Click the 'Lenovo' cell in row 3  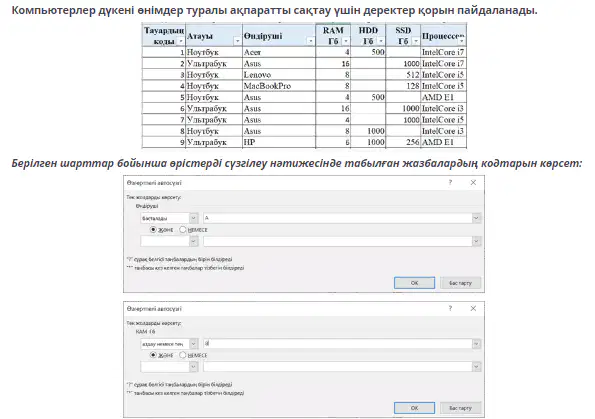point(279,75)
